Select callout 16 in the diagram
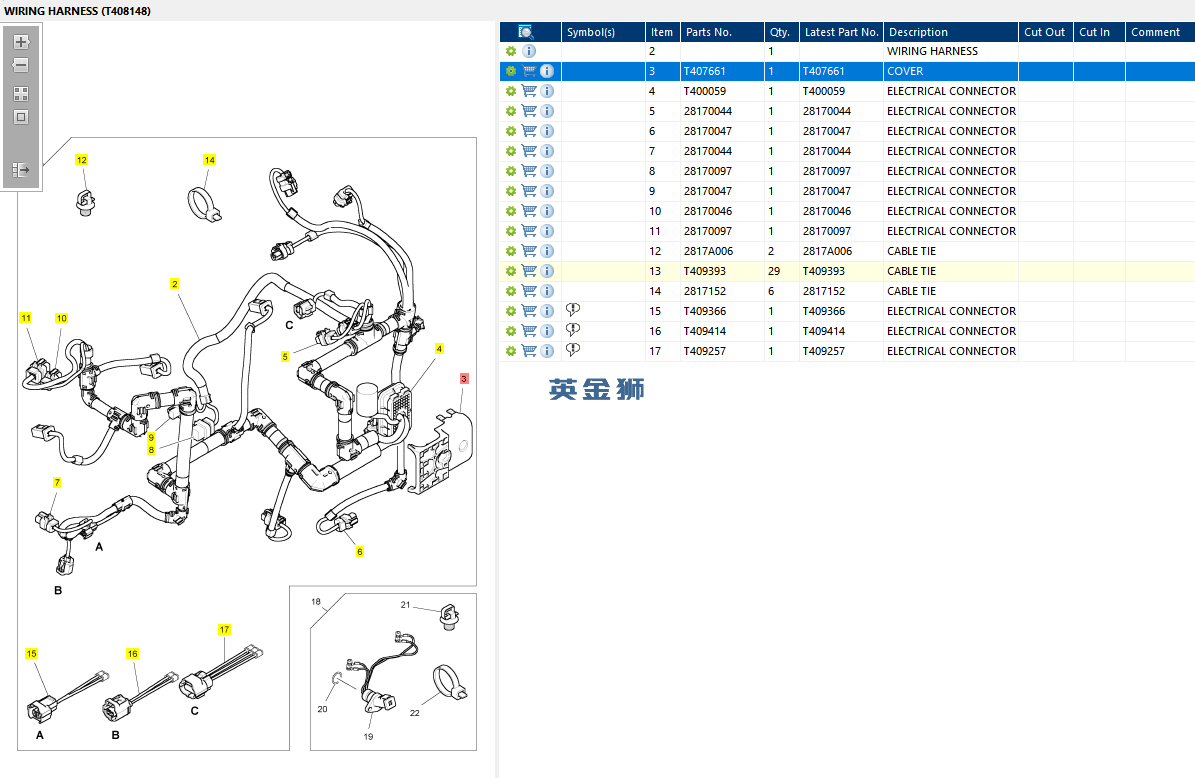The image size is (1195, 778). 133,654
